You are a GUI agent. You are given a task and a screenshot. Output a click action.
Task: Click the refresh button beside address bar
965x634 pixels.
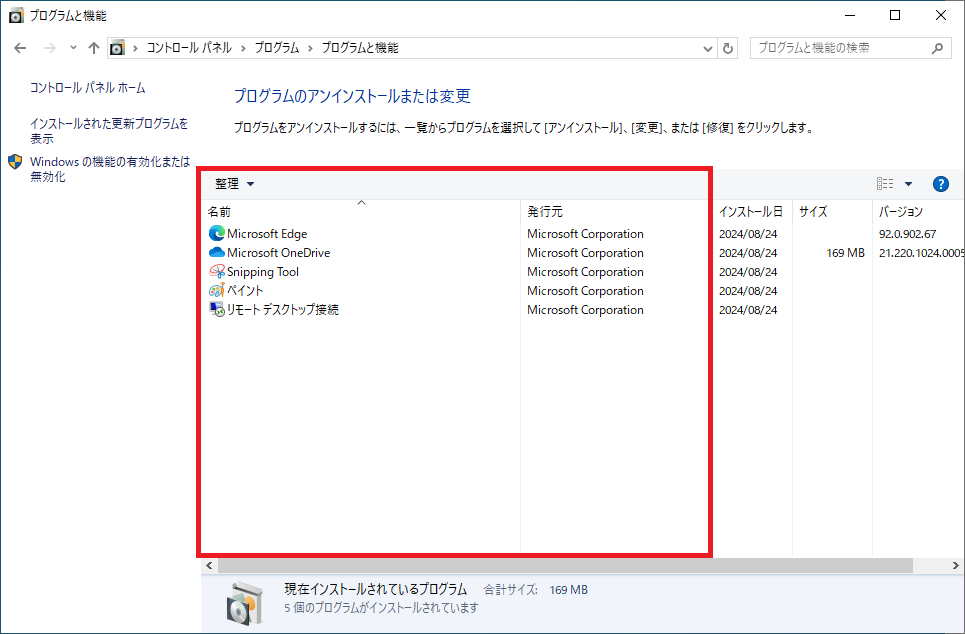728,48
